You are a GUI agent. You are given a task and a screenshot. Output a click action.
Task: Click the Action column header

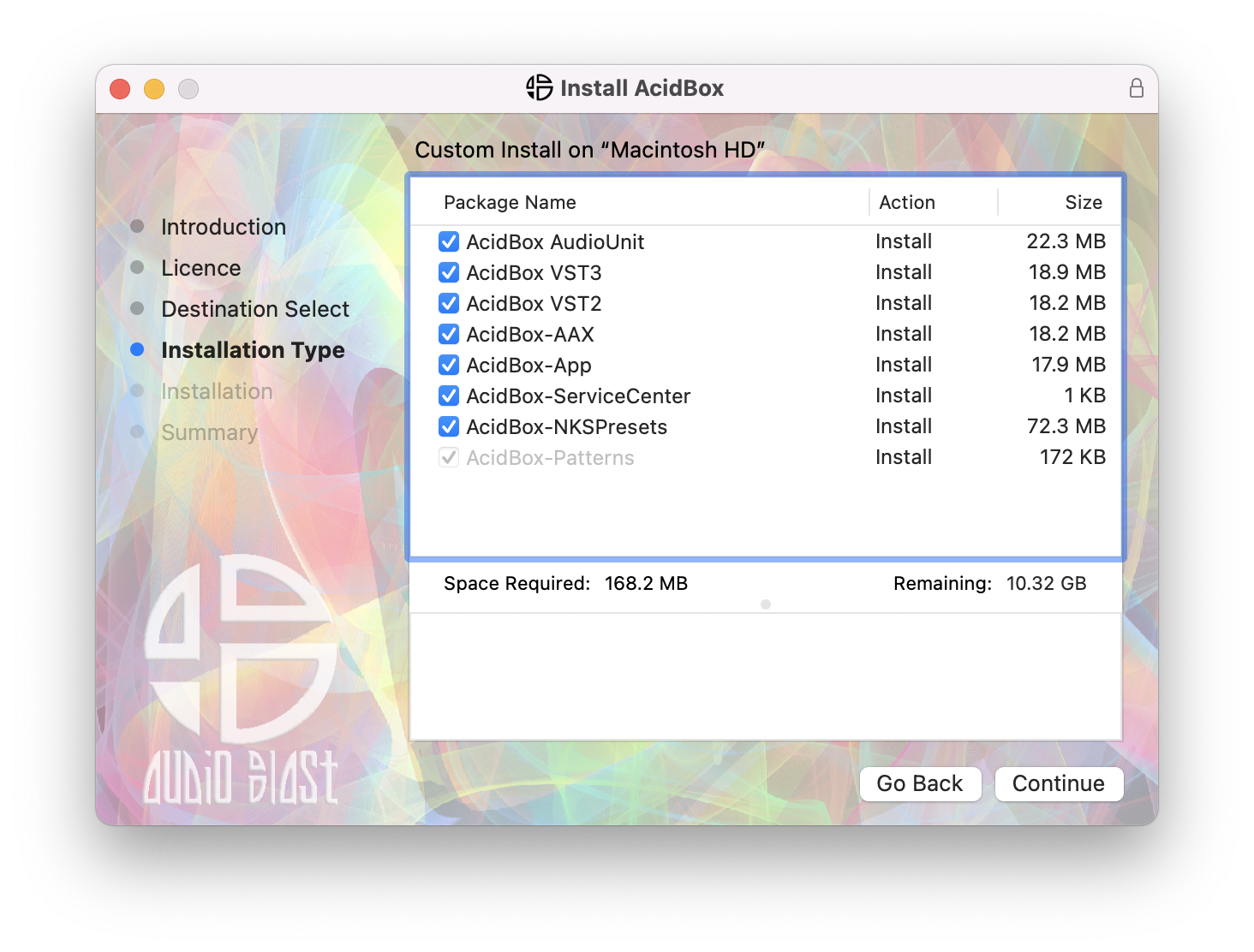click(907, 202)
